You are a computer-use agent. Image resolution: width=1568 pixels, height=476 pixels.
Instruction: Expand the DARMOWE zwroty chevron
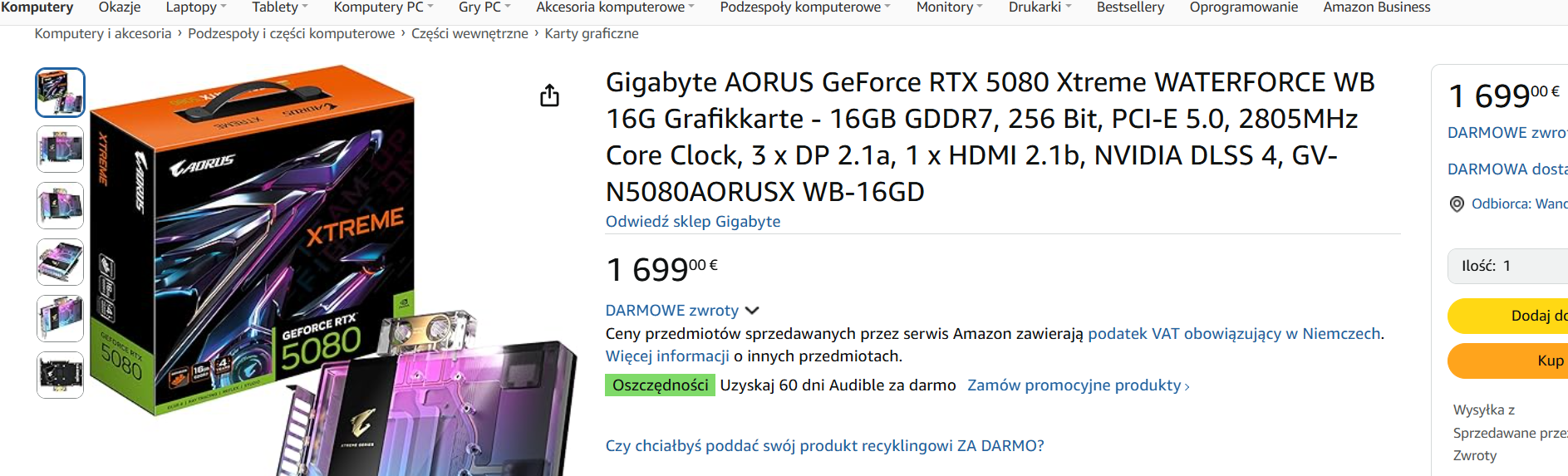(x=752, y=311)
